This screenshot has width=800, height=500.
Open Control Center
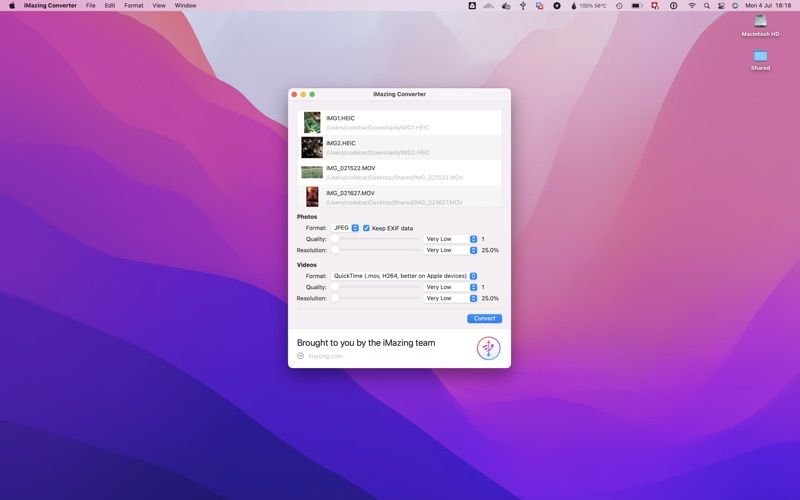point(721,6)
